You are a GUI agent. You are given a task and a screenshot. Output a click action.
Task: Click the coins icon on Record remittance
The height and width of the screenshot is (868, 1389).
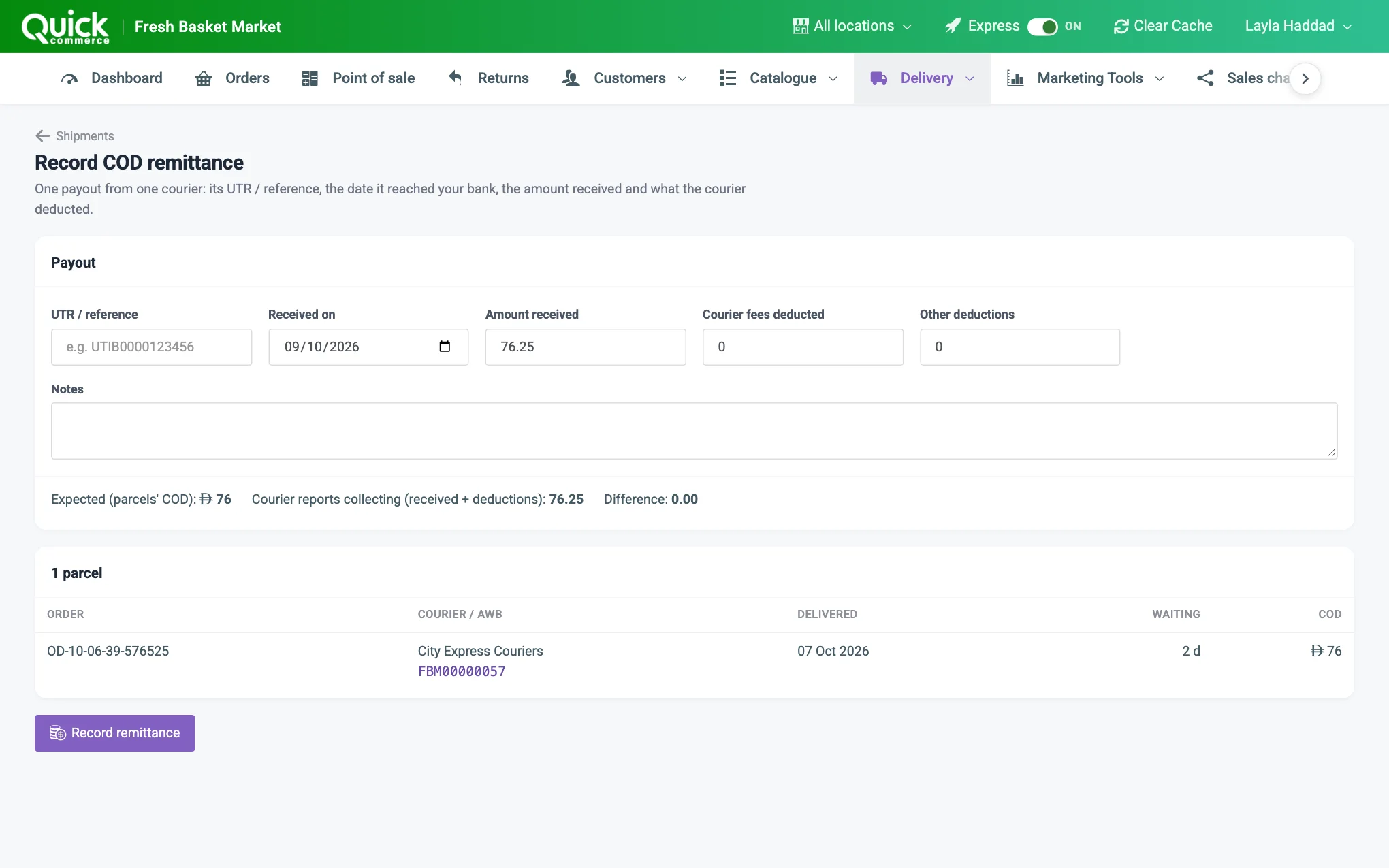(58, 733)
